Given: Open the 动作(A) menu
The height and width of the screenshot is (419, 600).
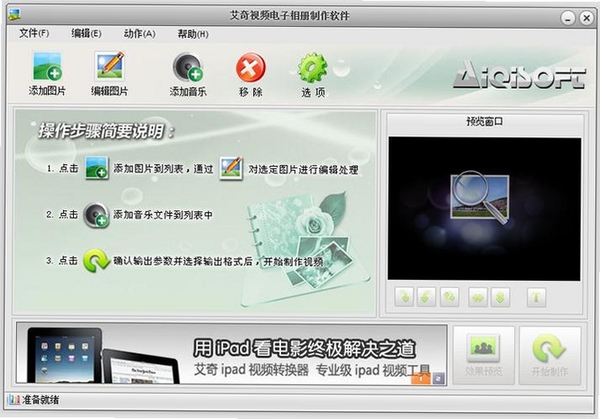Looking at the screenshot, I should (139, 34).
